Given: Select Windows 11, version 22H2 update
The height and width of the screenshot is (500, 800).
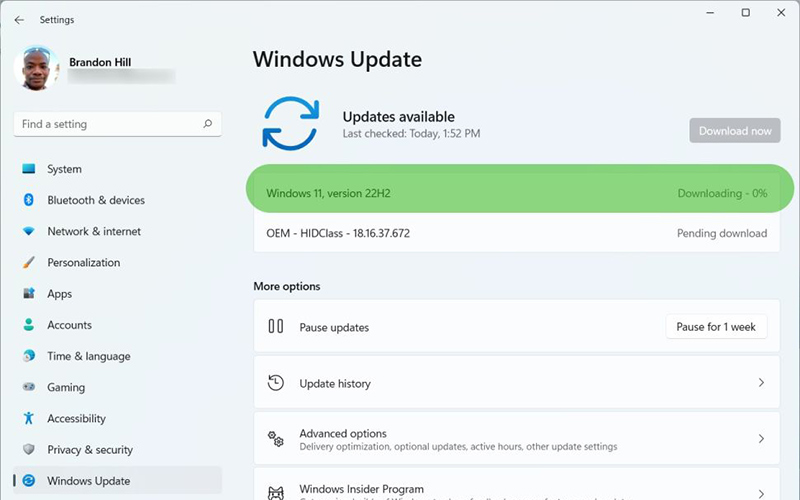Looking at the screenshot, I should pyautogui.click(x=516, y=193).
